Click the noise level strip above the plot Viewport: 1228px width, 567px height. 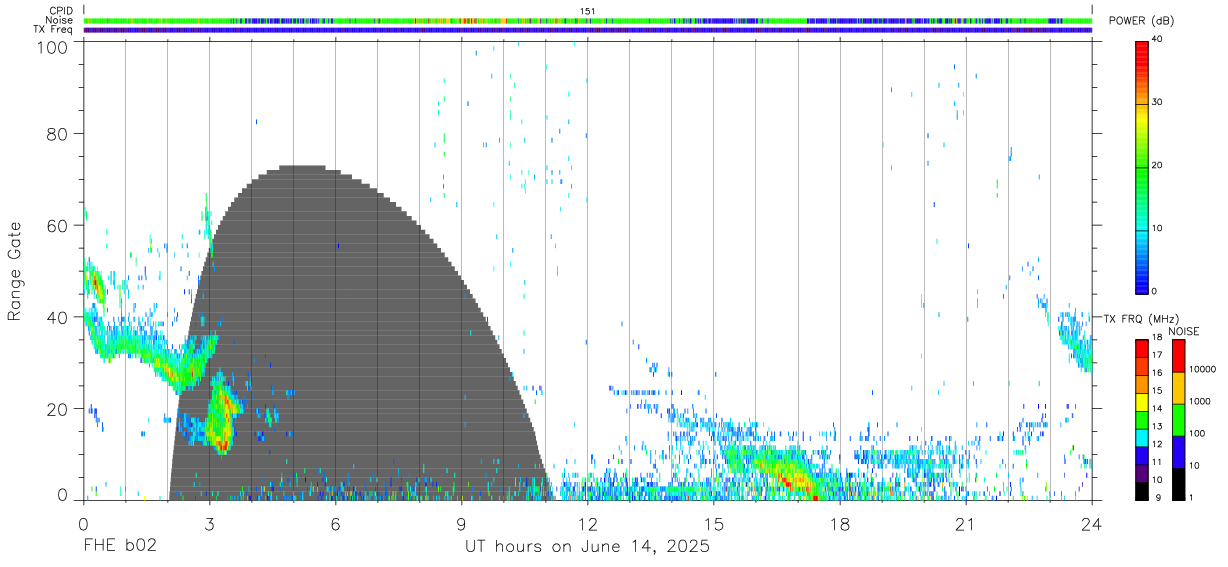(x=588, y=20)
